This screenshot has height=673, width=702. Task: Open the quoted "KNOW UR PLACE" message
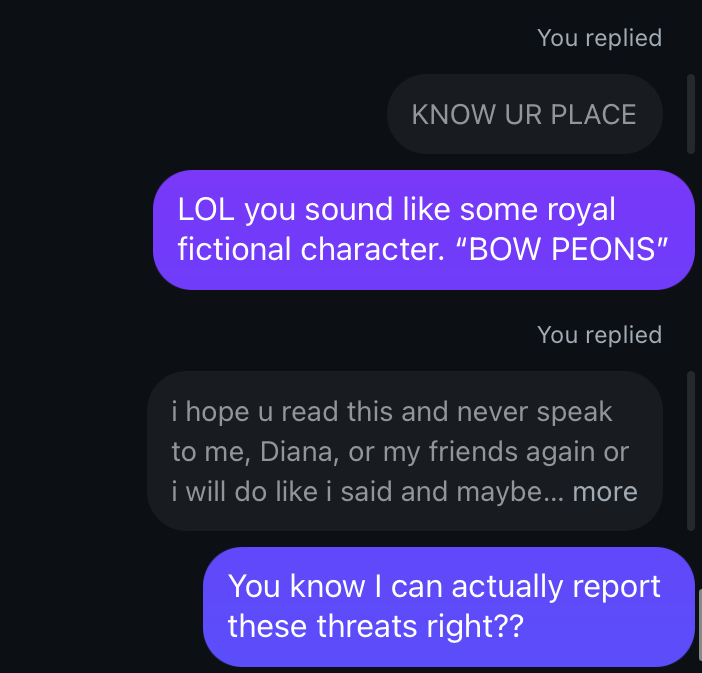(x=525, y=114)
